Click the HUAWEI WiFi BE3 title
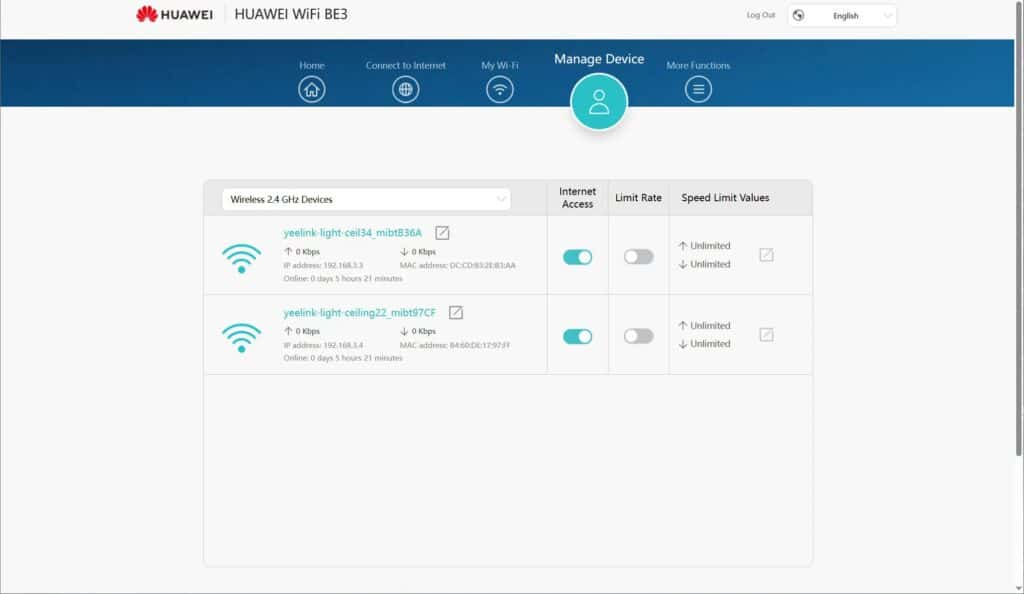This screenshot has height=594, width=1024. [291, 14]
